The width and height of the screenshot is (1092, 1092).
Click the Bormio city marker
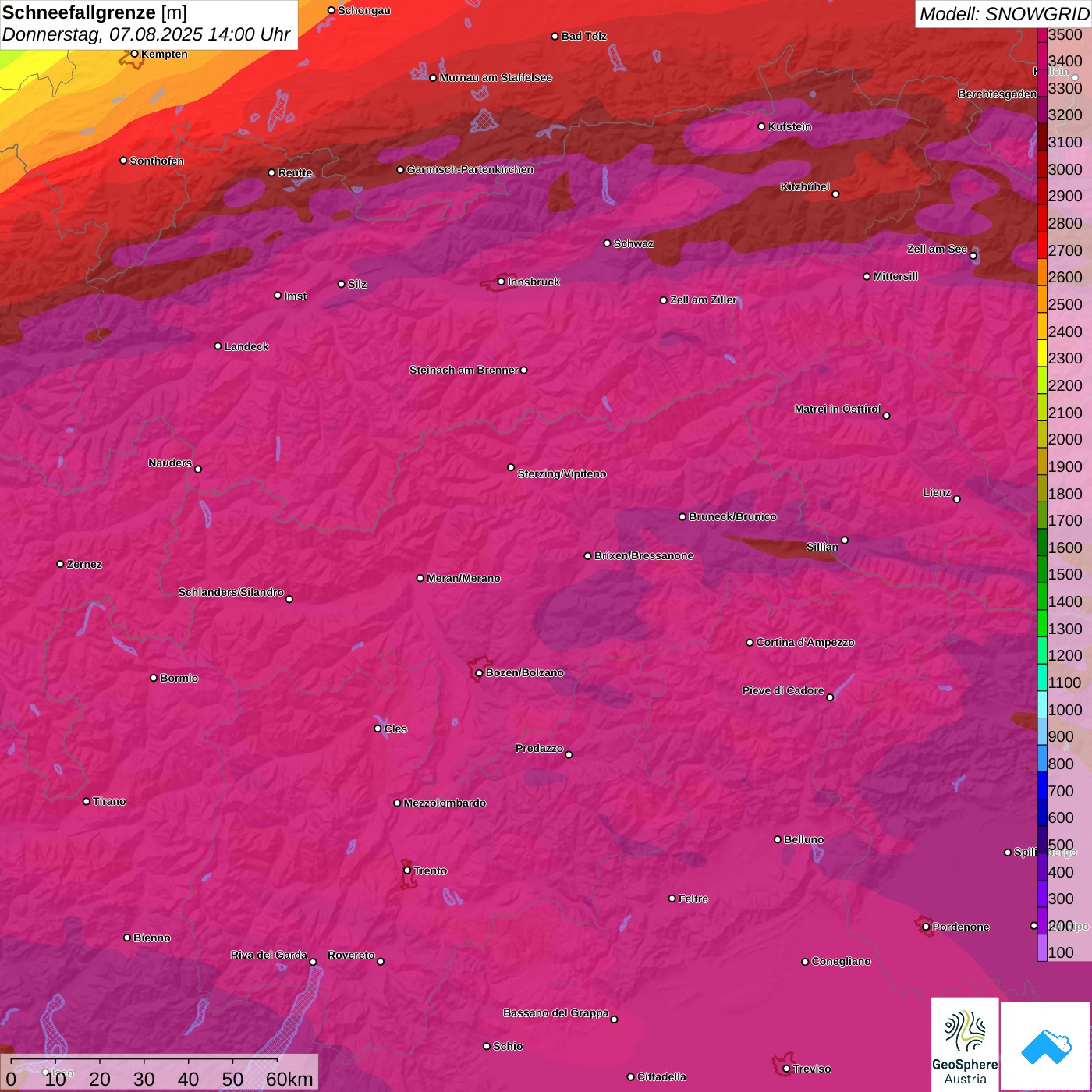154,678
